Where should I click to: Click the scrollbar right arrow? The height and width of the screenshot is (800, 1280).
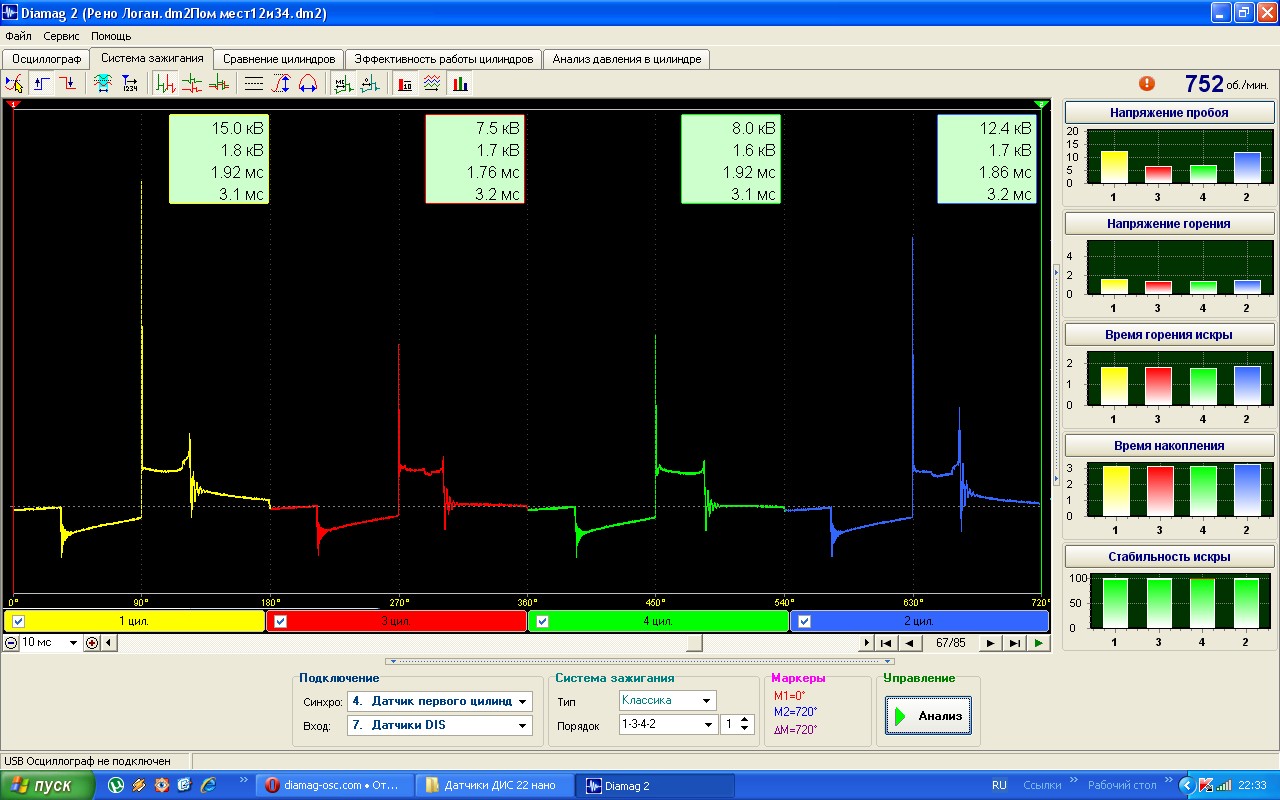pyautogui.click(x=866, y=643)
